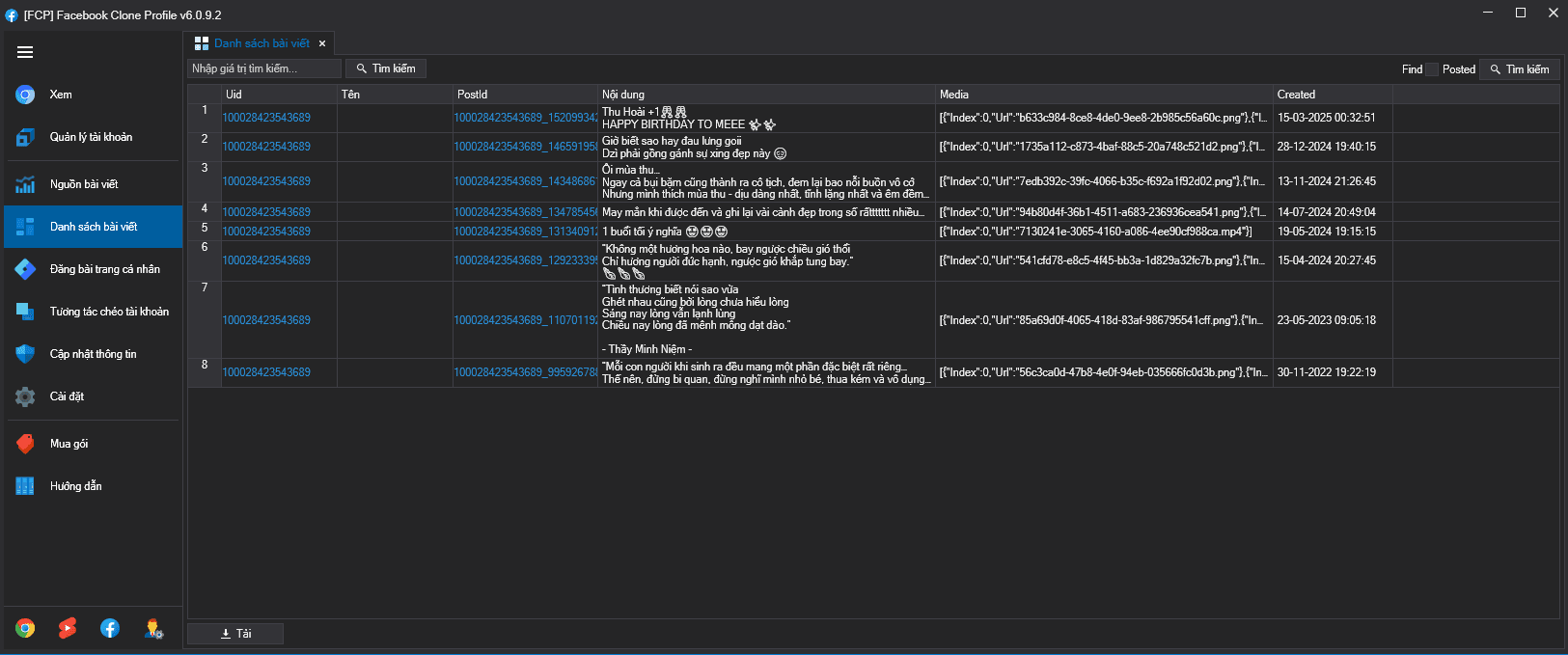The image size is (1568, 655).
Task: Open Uid link in row 8
Action: pos(267,372)
